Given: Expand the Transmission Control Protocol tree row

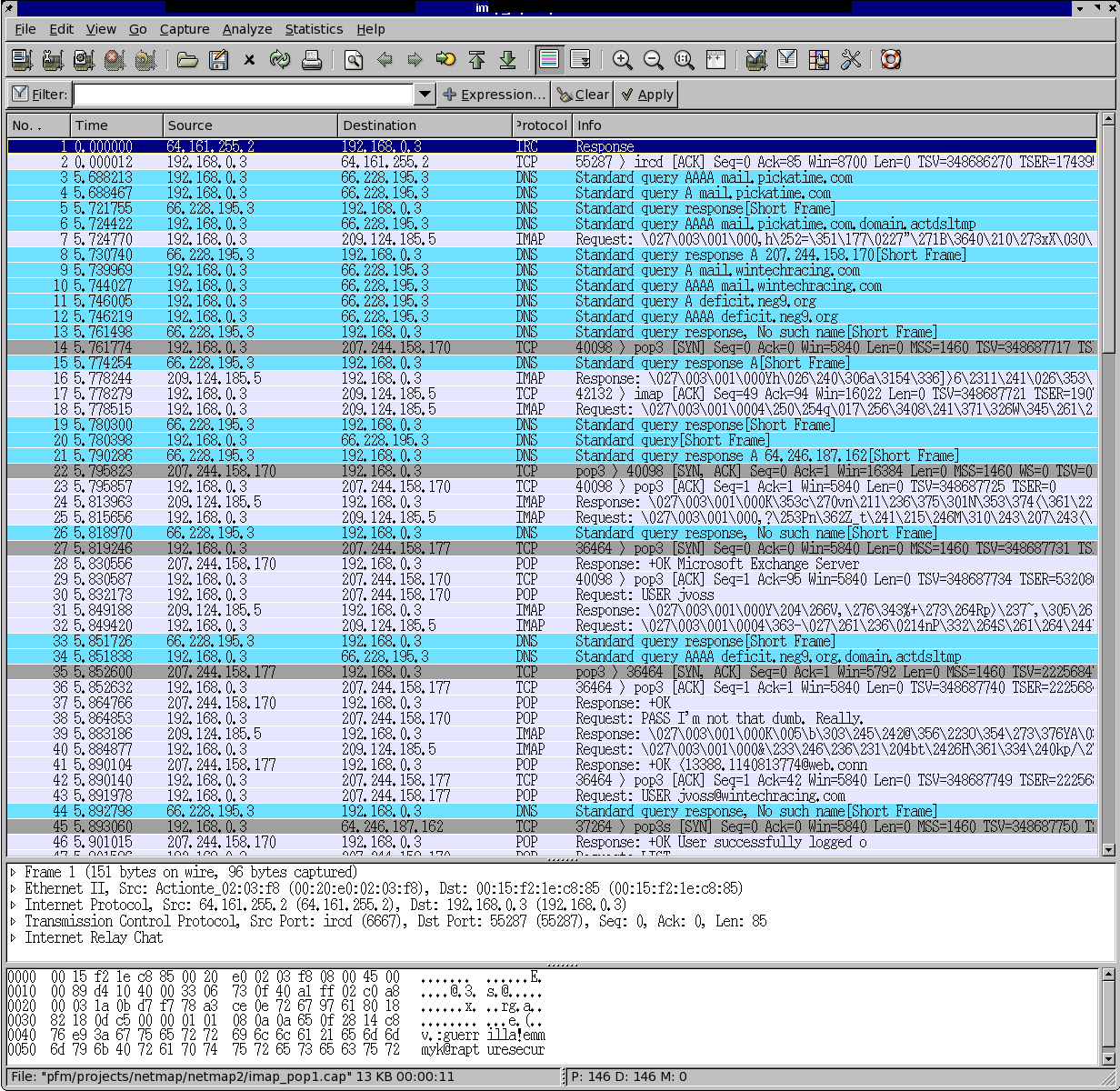Looking at the screenshot, I should pos(14,922).
